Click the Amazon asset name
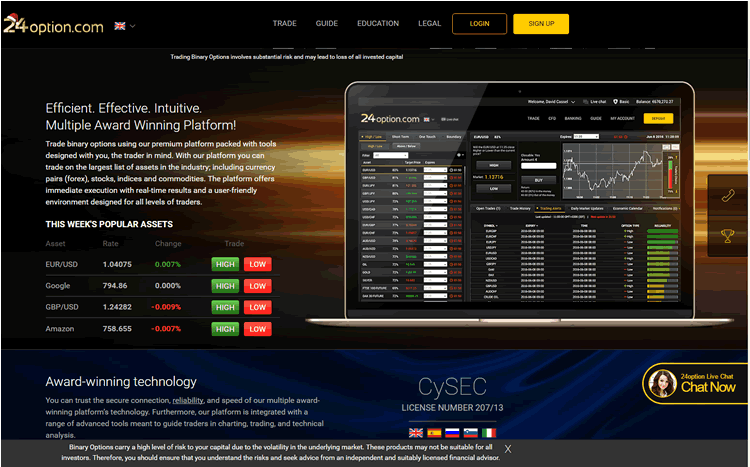 click(60, 329)
